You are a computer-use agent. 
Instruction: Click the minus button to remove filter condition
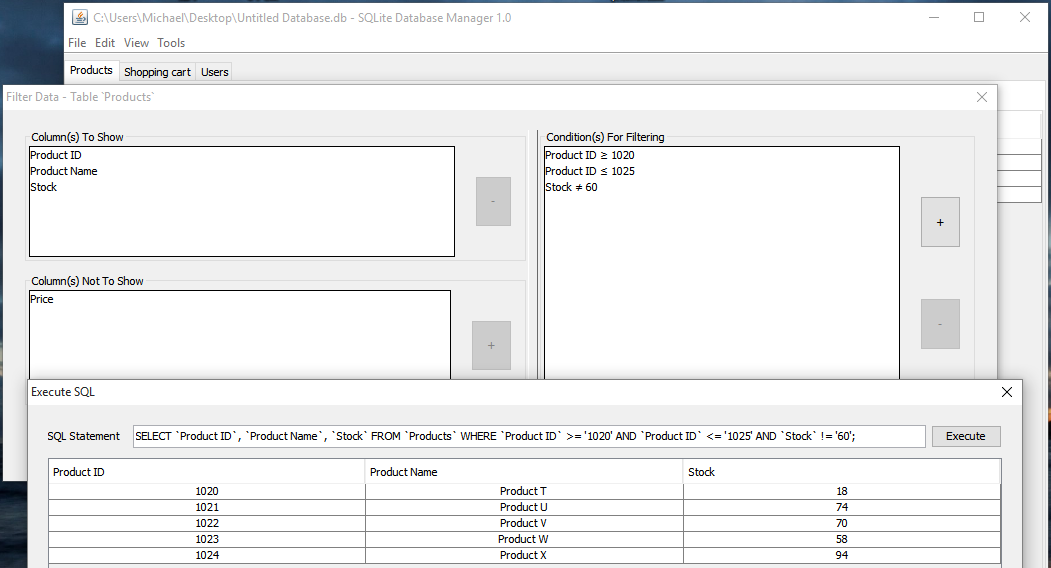point(940,324)
